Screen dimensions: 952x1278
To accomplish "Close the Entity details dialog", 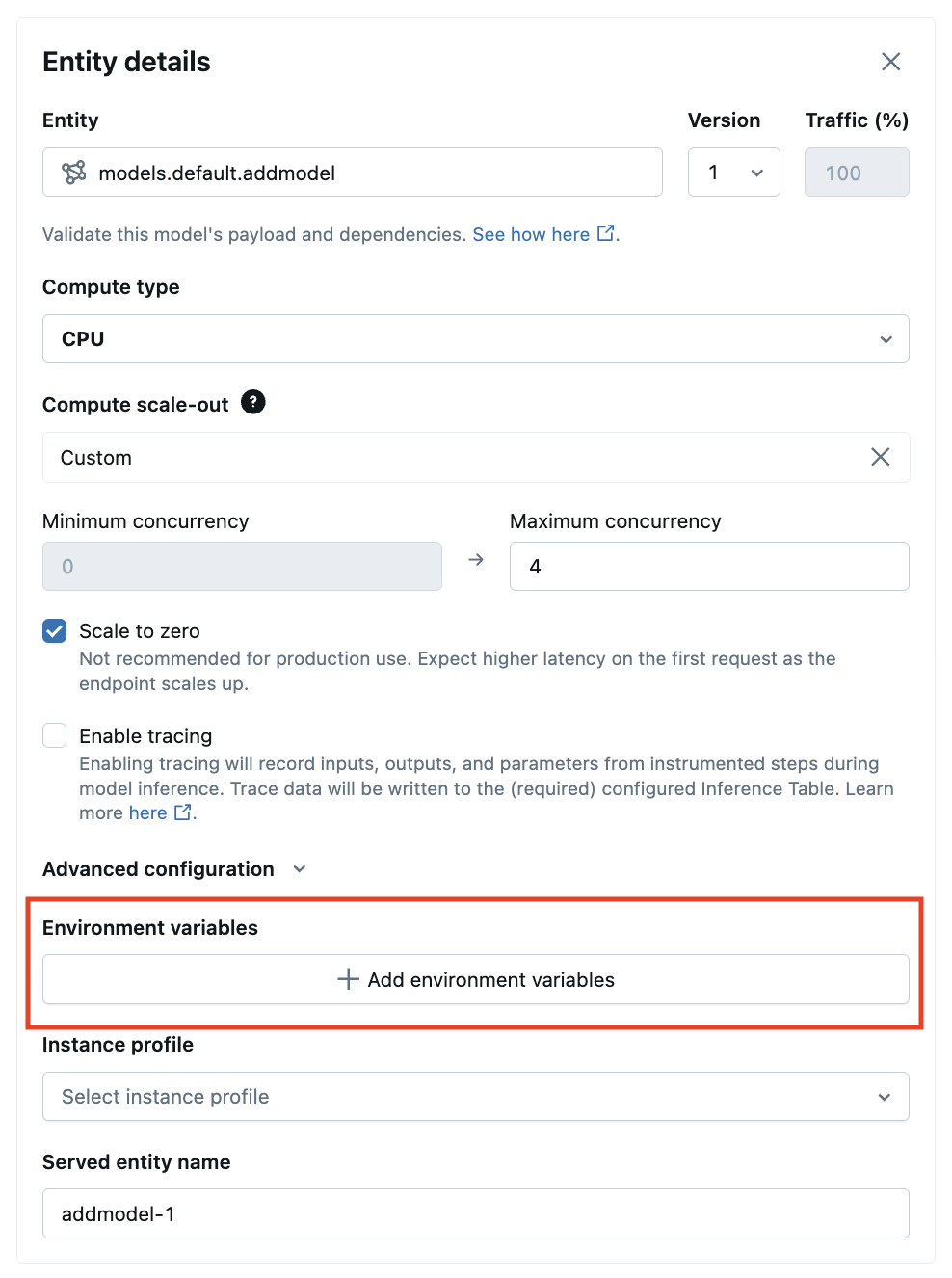I will point(890,62).
